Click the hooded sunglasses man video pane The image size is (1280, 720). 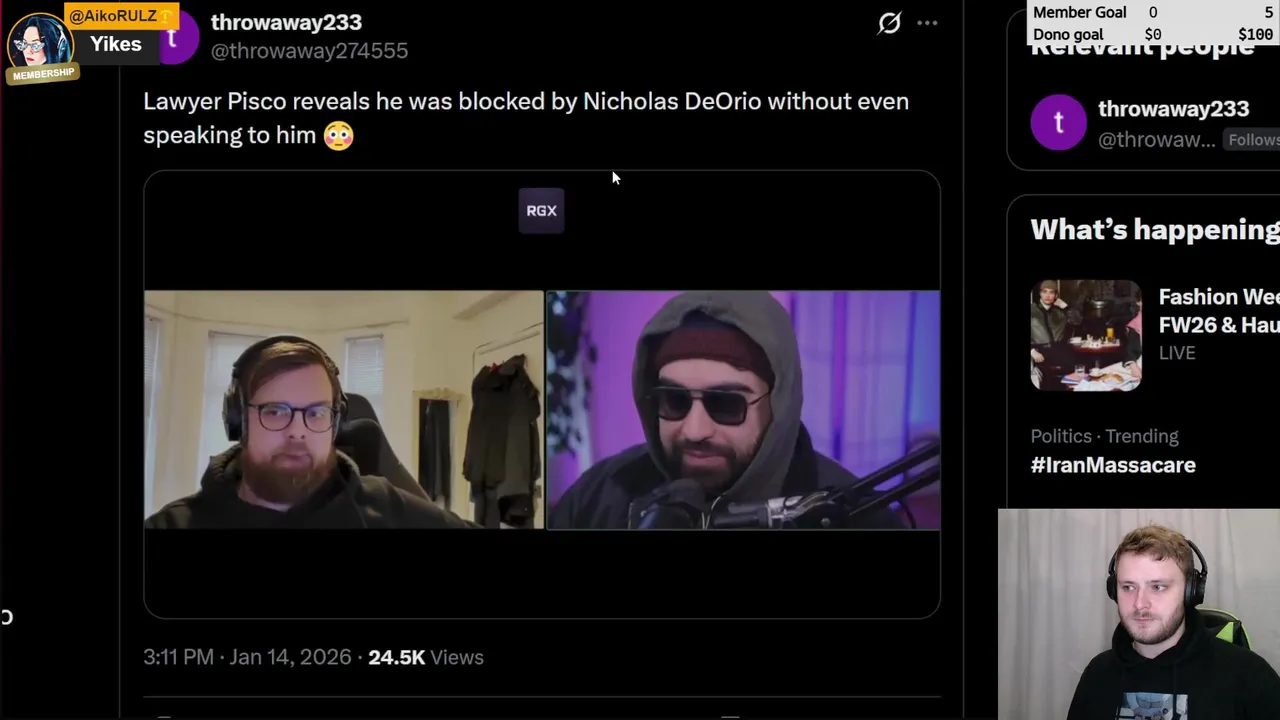[x=743, y=409]
